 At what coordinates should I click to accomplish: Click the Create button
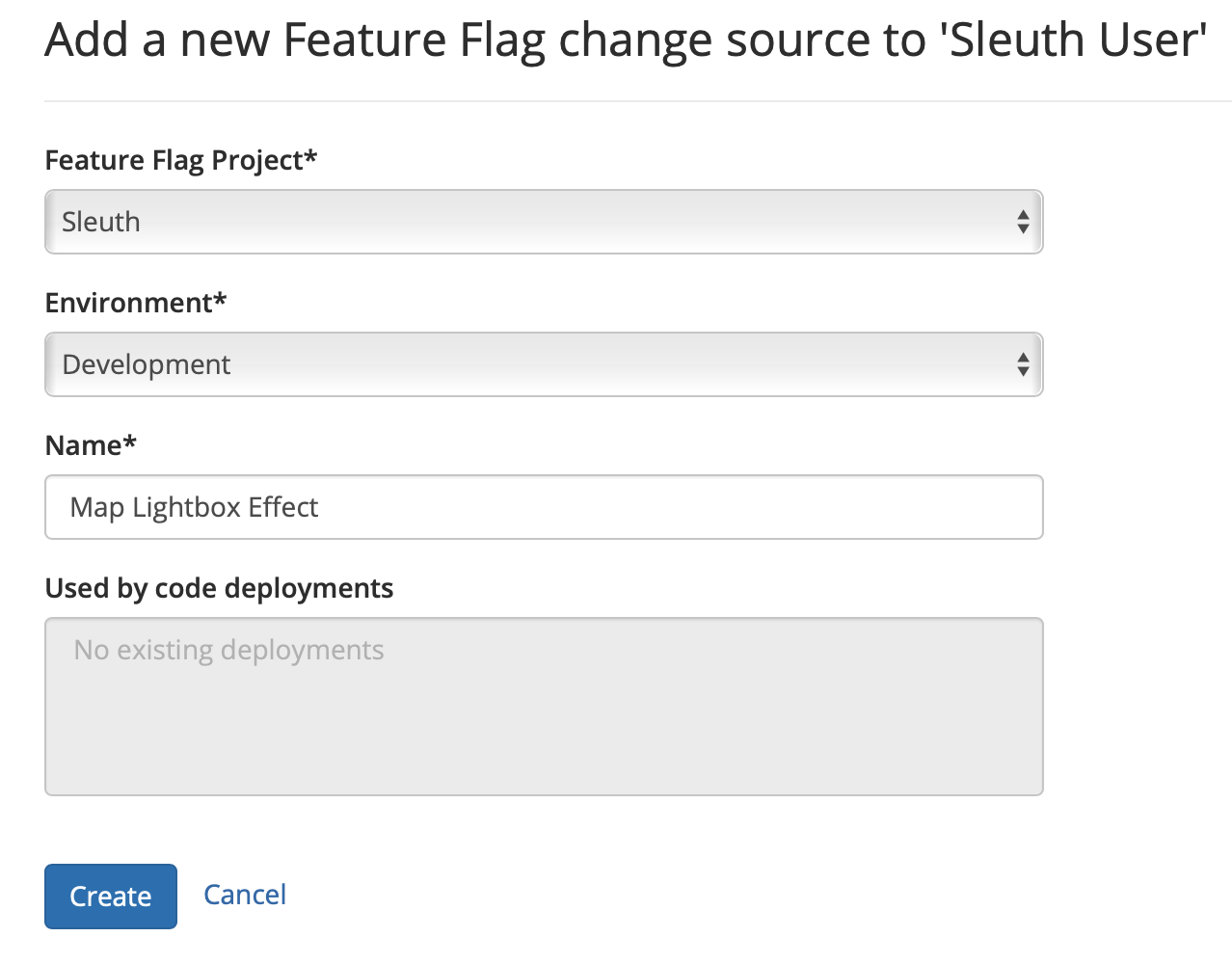(110, 896)
